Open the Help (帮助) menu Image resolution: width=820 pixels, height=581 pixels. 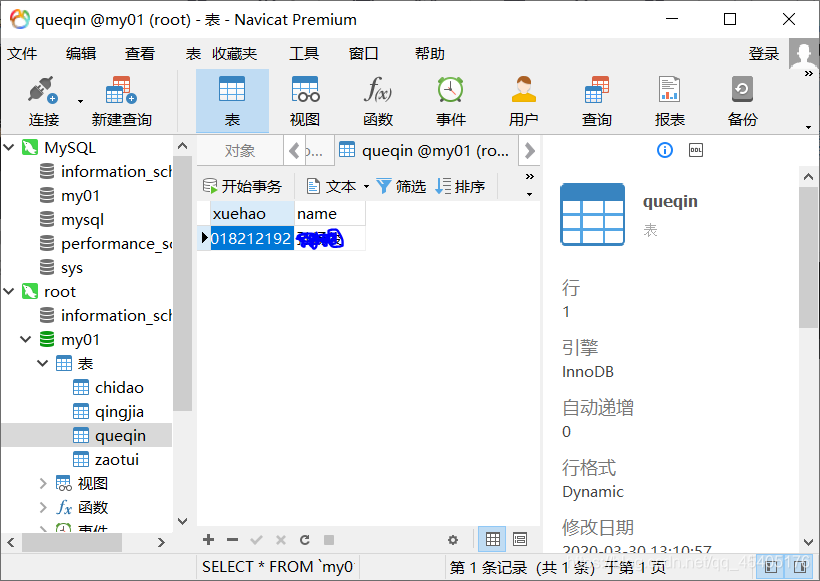tap(430, 53)
